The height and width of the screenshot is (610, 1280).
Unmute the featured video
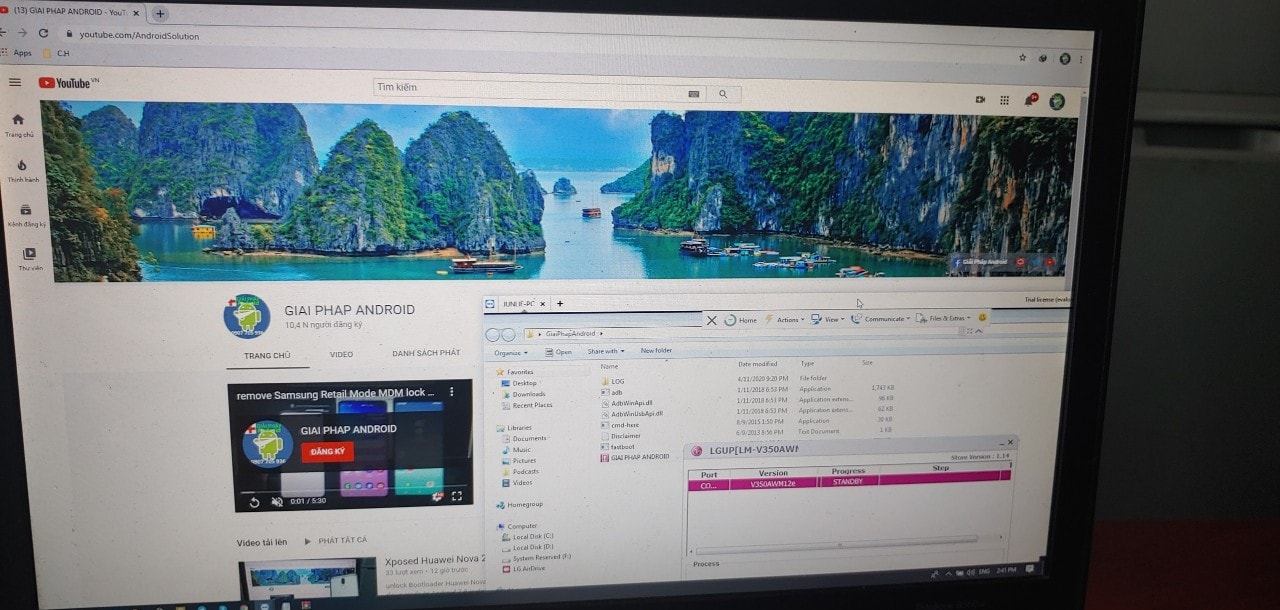pyautogui.click(x=277, y=502)
